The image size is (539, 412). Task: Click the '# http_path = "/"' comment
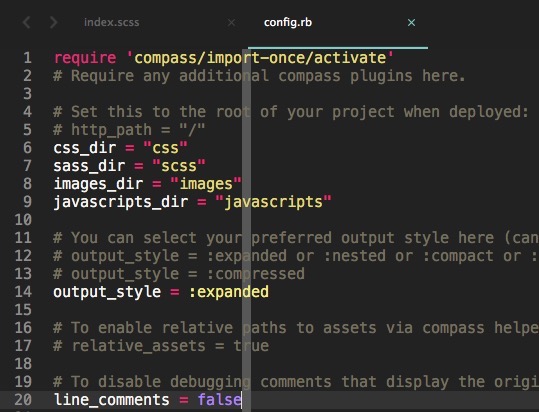click(129, 130)
